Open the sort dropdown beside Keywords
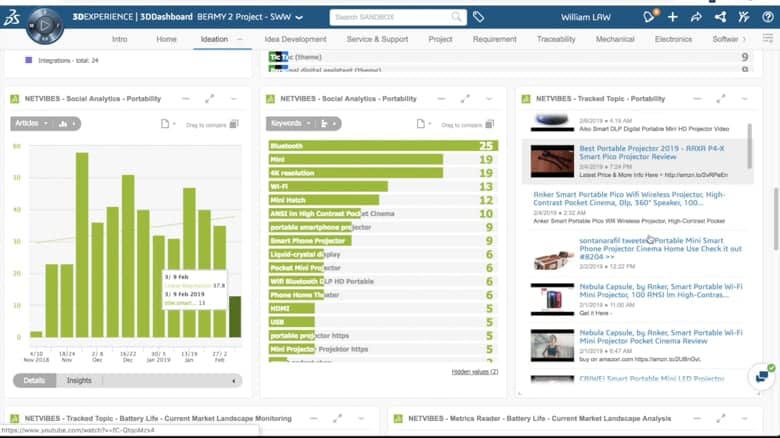This screenshot has height=438, width=780. 328,123
